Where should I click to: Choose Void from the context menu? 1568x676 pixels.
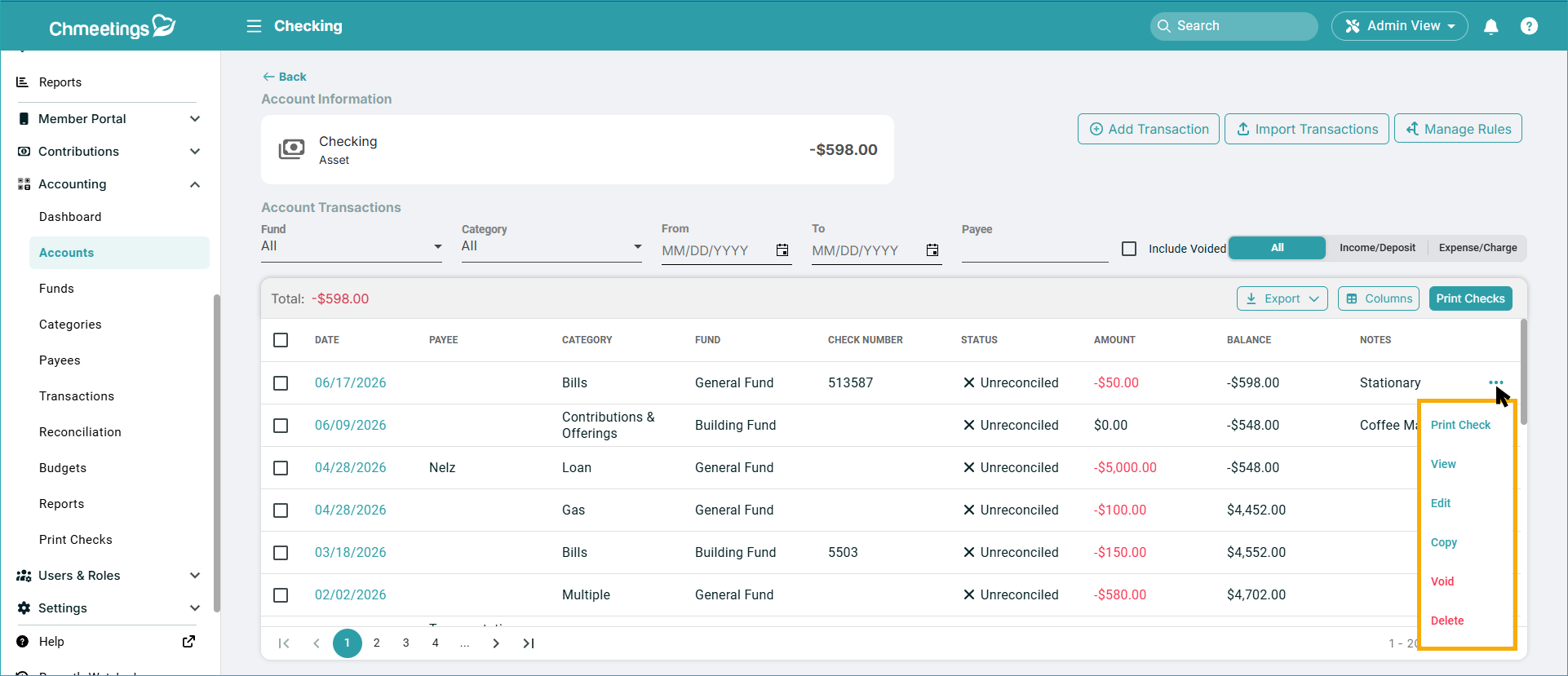click(x=1442, y=581)
